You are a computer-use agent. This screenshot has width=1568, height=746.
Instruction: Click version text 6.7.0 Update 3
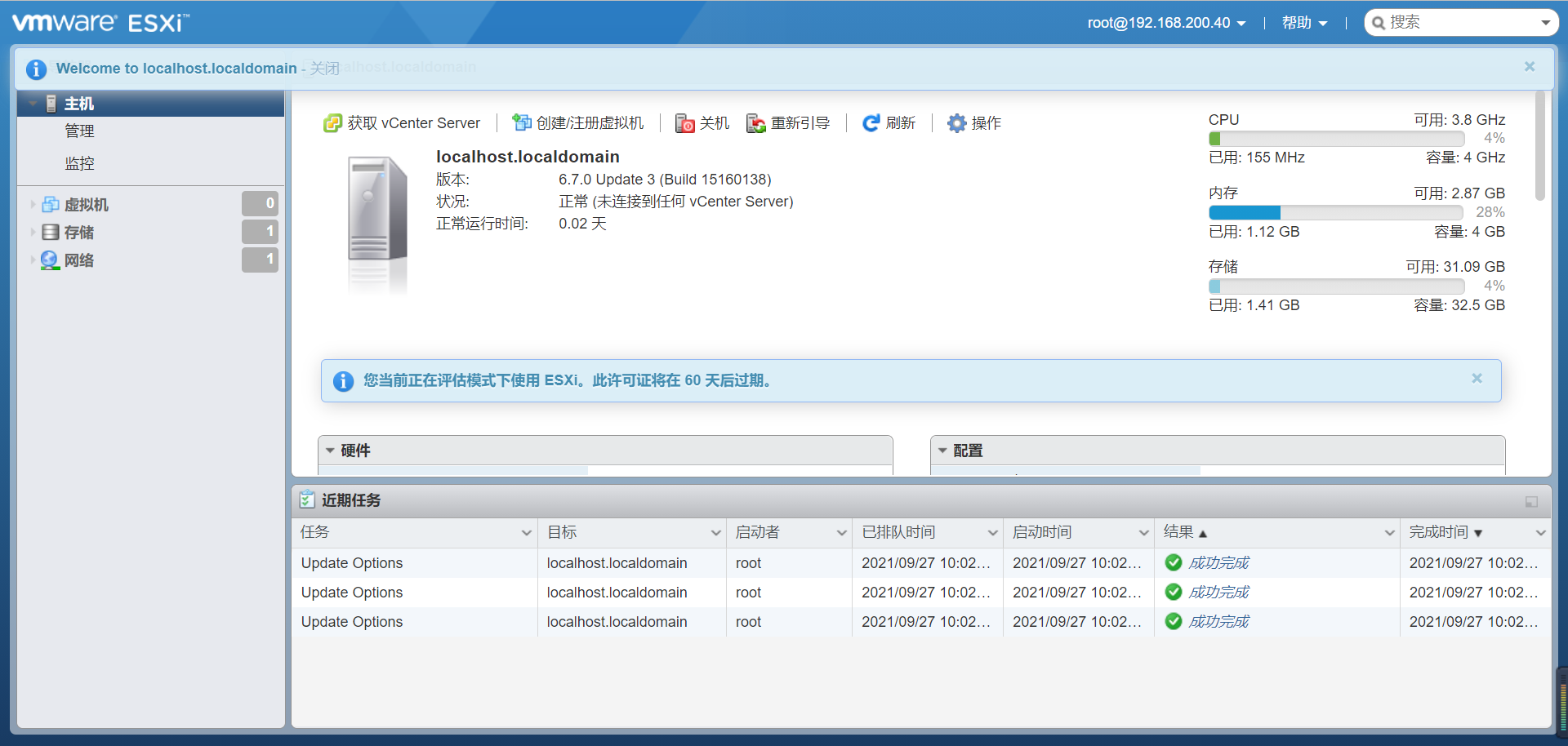[x=665, y=180]
